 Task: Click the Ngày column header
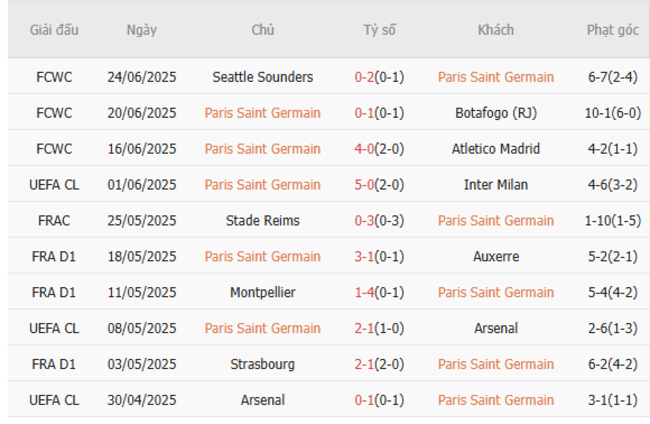pyautogui.click(x=141, y=30)
